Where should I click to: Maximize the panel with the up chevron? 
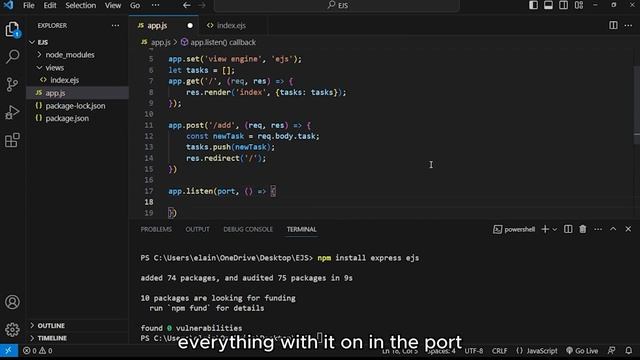click(613, 229)
